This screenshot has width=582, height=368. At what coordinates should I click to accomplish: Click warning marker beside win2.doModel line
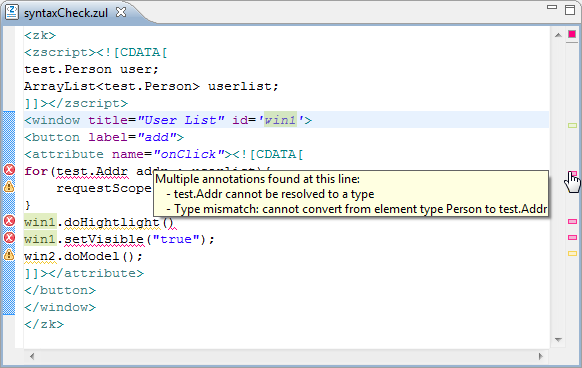[x=9, y=255]
